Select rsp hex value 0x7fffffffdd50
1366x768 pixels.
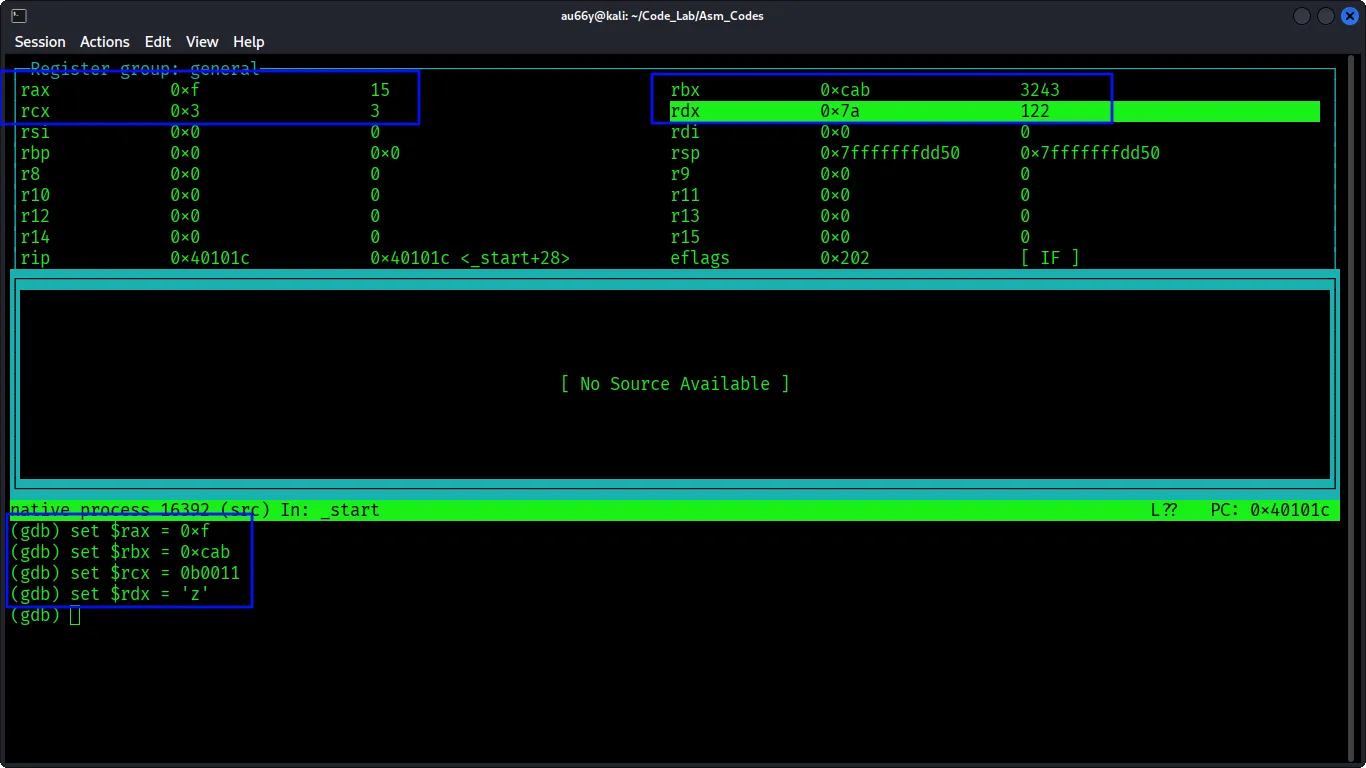890,153
